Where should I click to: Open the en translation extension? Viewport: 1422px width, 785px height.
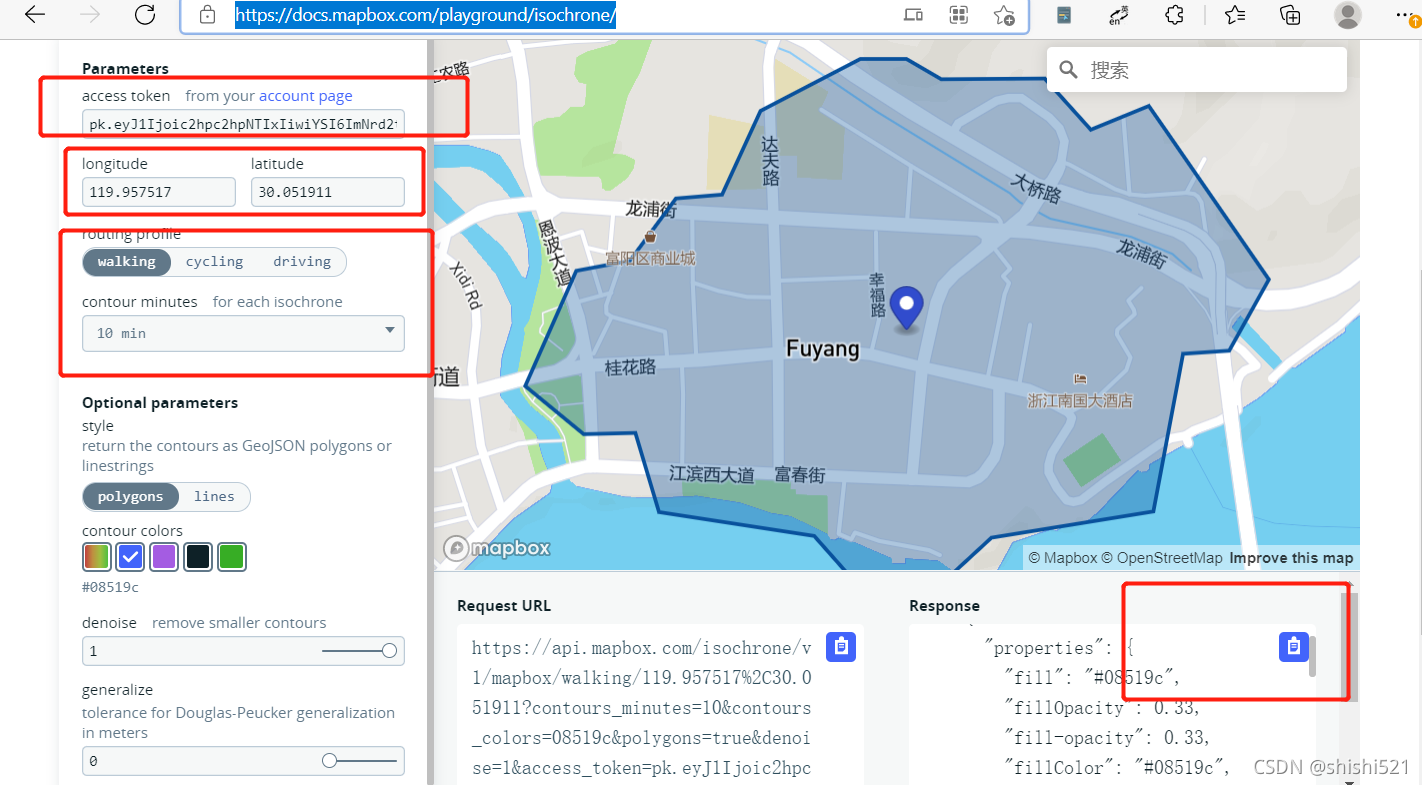(x=1119, y=15)
